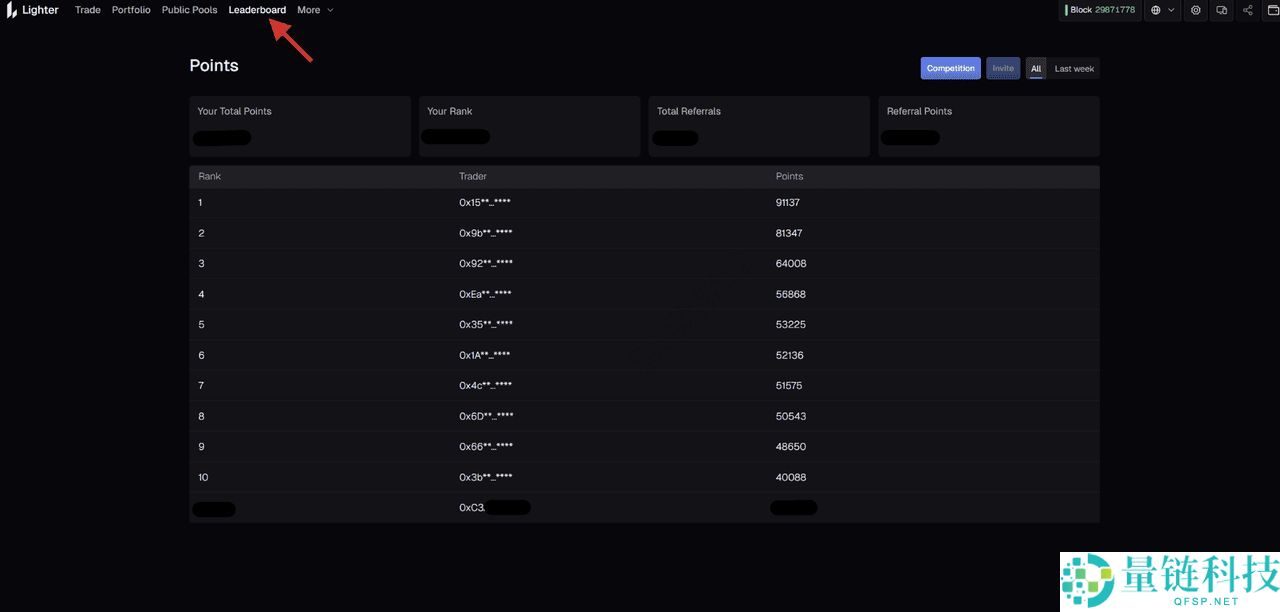Click the Lighter logo
Image resolution: width=1280 pixels, height=612 pixels.
[x=32, y=10]
